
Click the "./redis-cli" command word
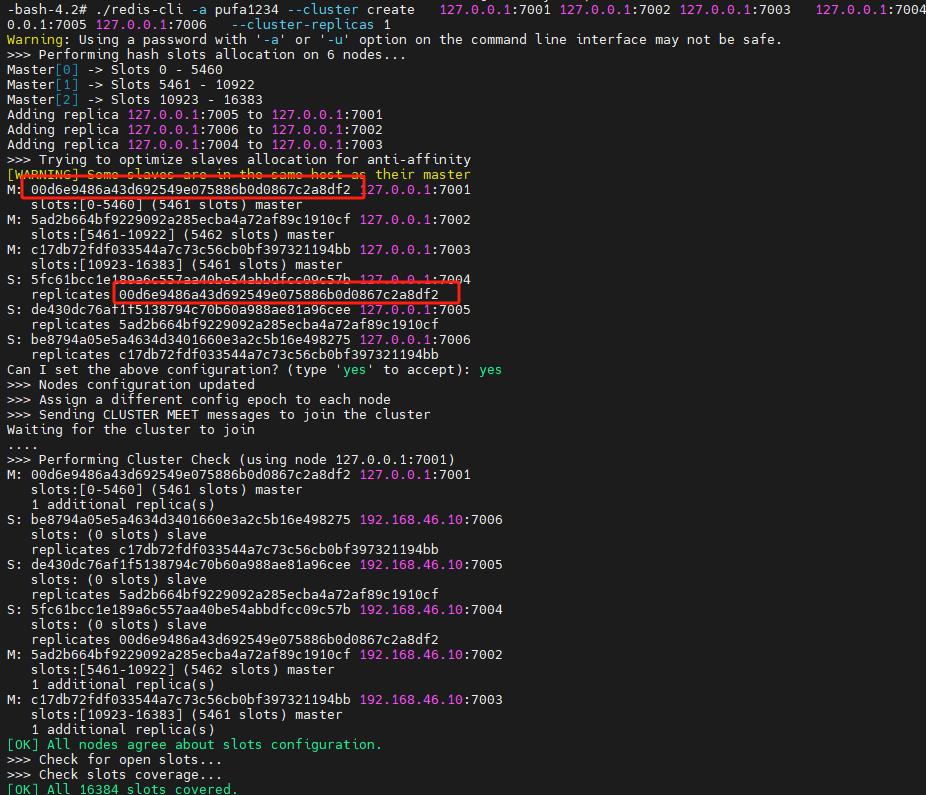pyautogui.click(x=139, y=9)
